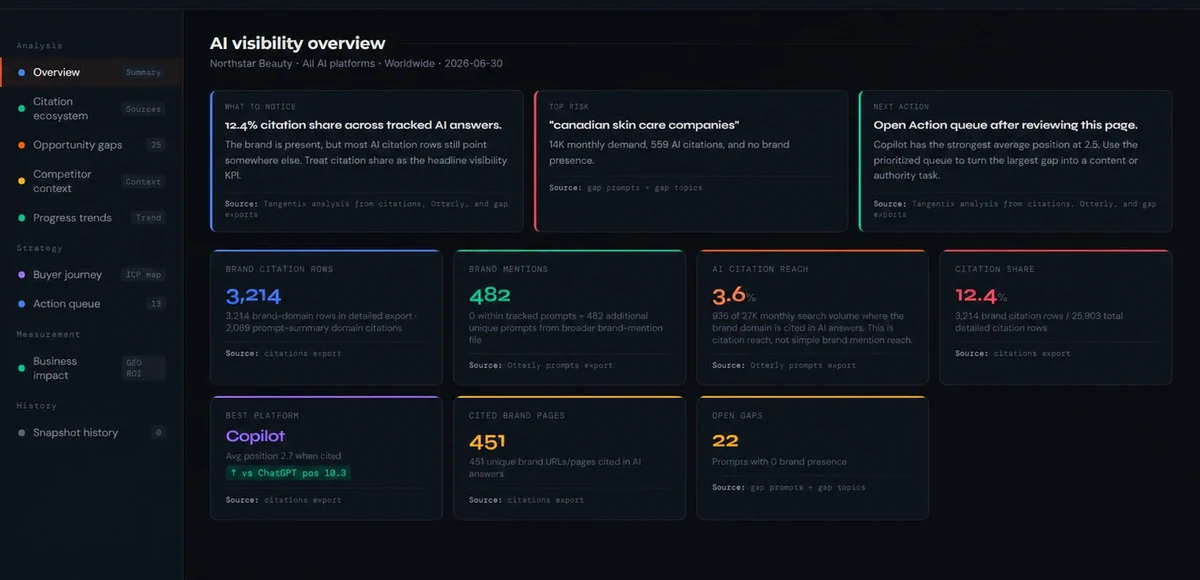Click the Sources badge in the sidebar
The height and width of the screenshot is (580, 1200).
[x=143, y=109]
